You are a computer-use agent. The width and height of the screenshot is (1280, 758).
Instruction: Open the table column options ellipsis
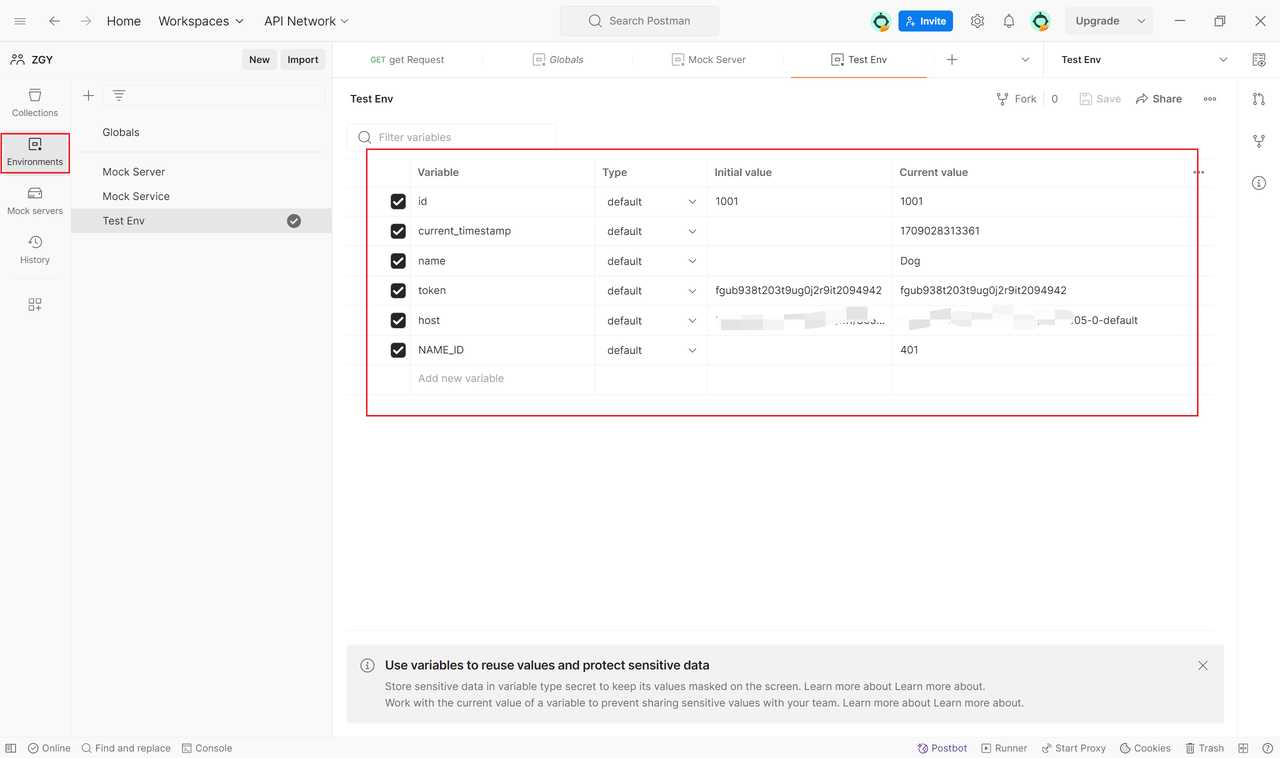click(x=1198, y=172)
